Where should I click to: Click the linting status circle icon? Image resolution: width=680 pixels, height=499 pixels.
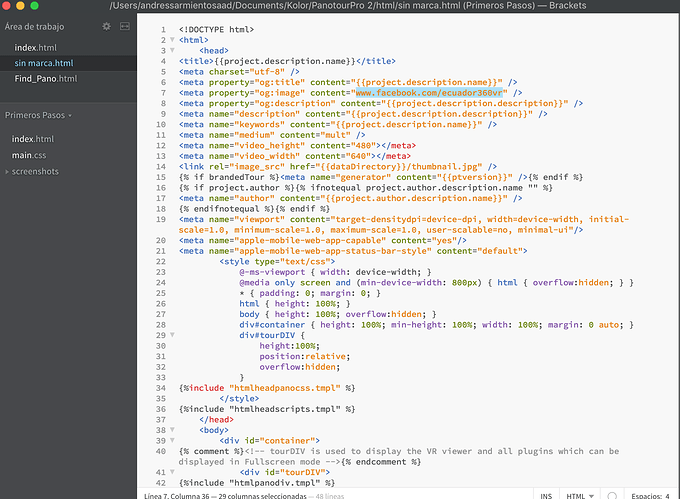coord(611,493)
